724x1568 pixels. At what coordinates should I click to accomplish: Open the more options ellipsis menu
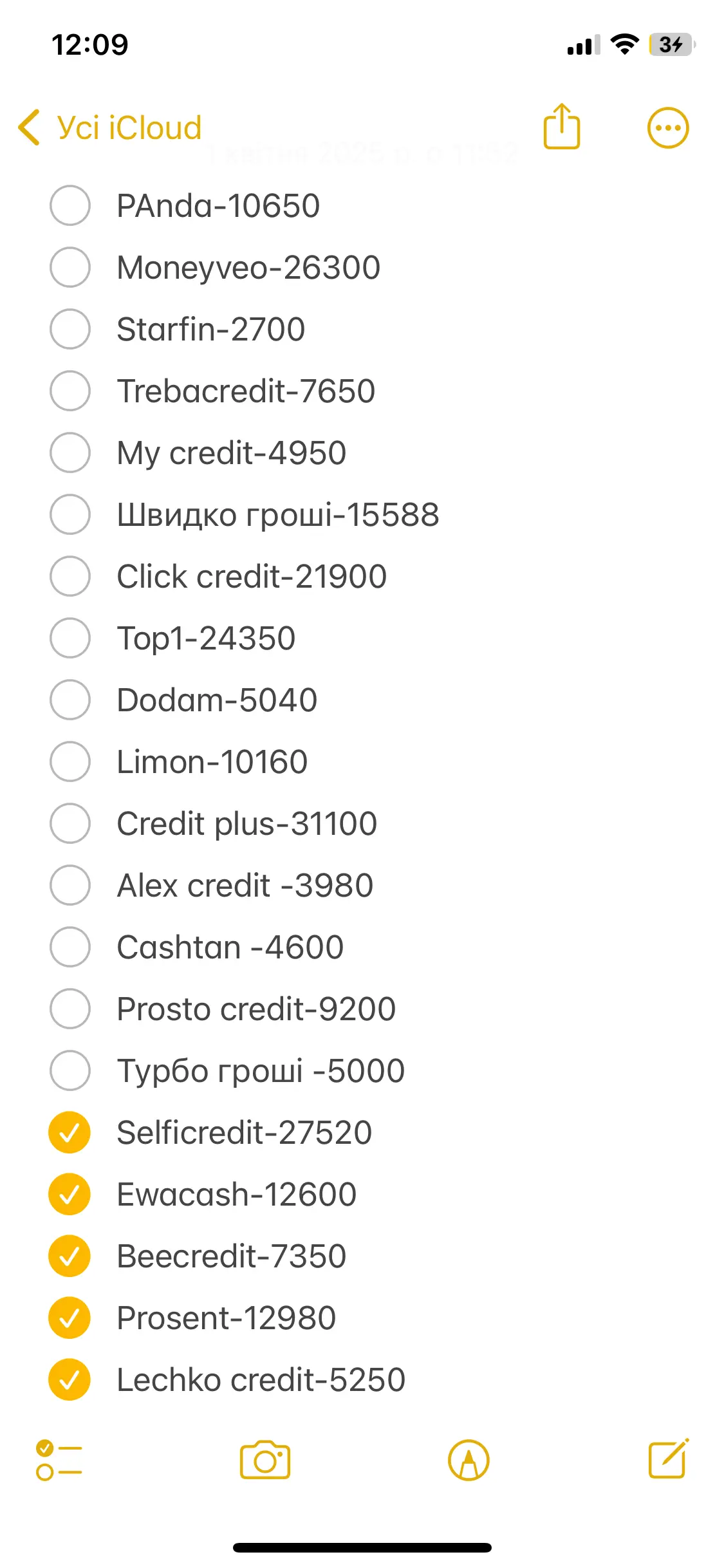[668, 127]
